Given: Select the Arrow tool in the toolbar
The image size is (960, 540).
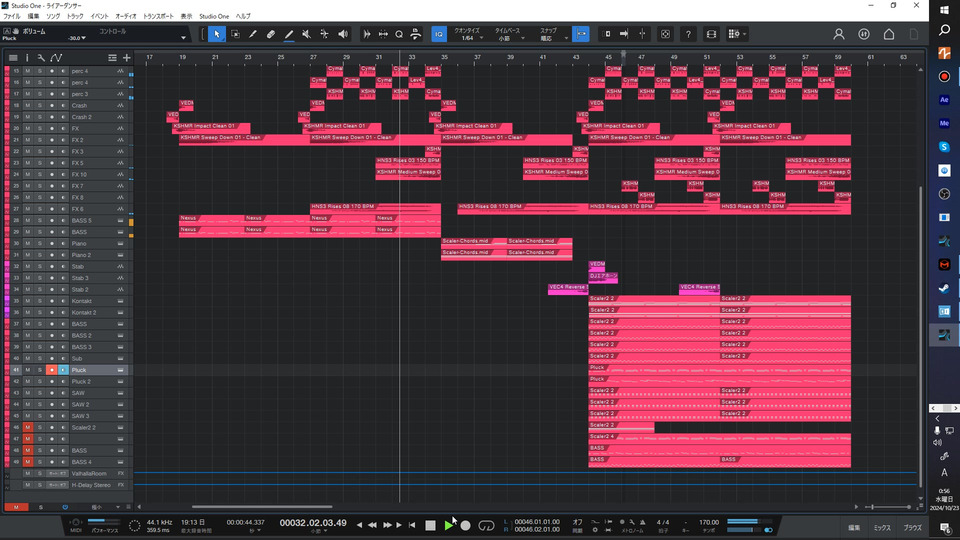Looking at the screenshot, I should tap(217, 34).
